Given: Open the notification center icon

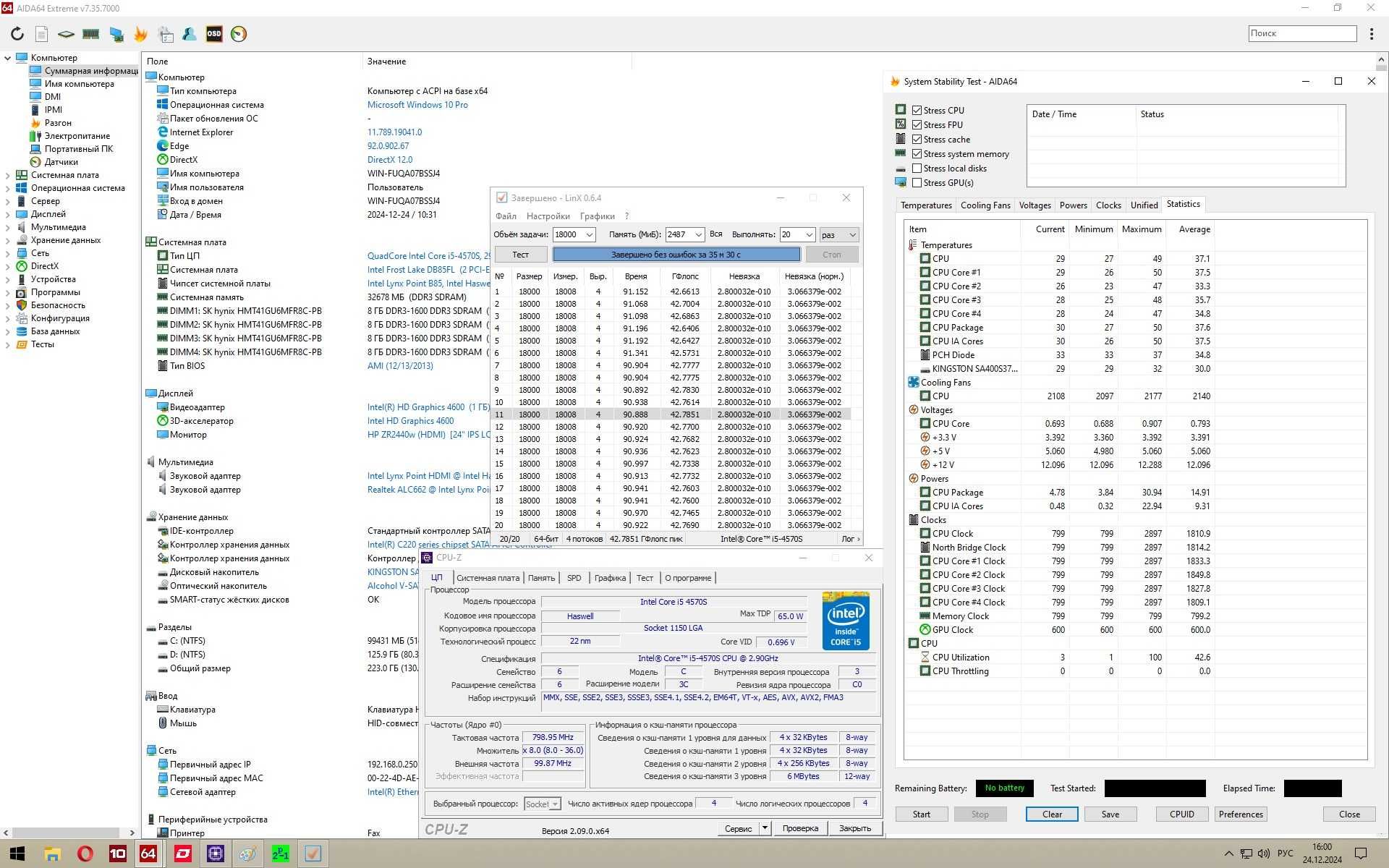Looking at the screenshot, I should point(1360,854).
